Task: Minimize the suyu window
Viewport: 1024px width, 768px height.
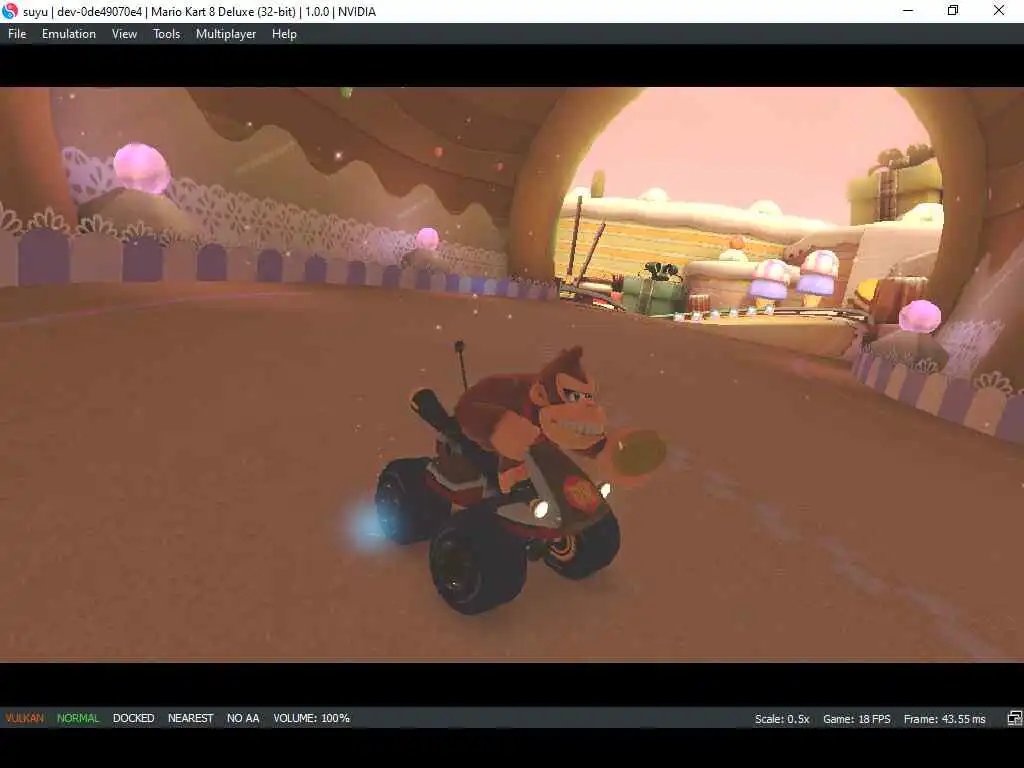Action: pos(908,10)
